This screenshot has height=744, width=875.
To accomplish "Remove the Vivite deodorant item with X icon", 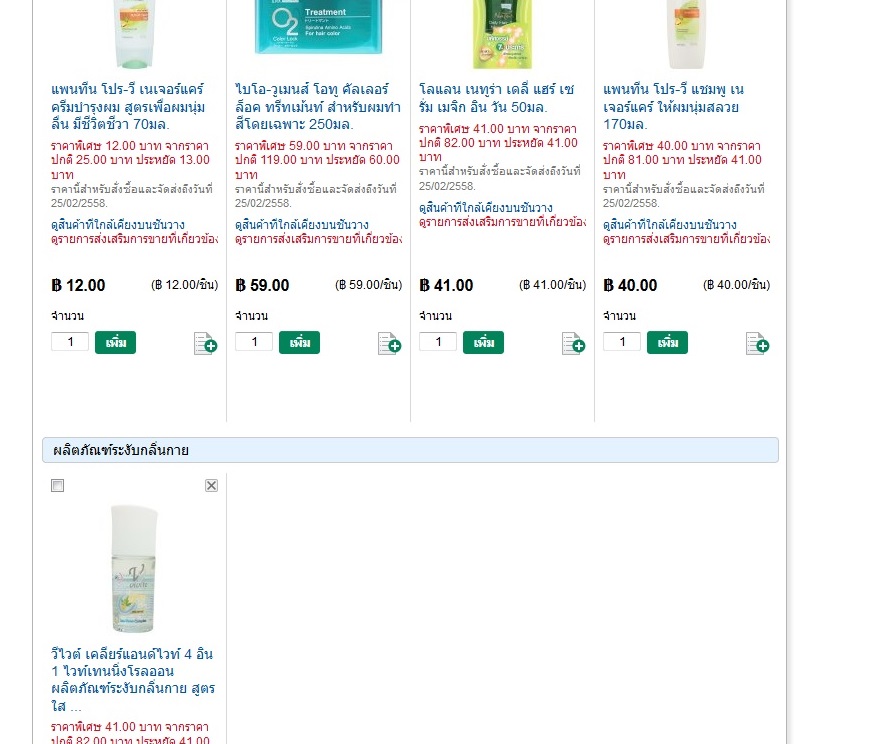I will (211, 486).
